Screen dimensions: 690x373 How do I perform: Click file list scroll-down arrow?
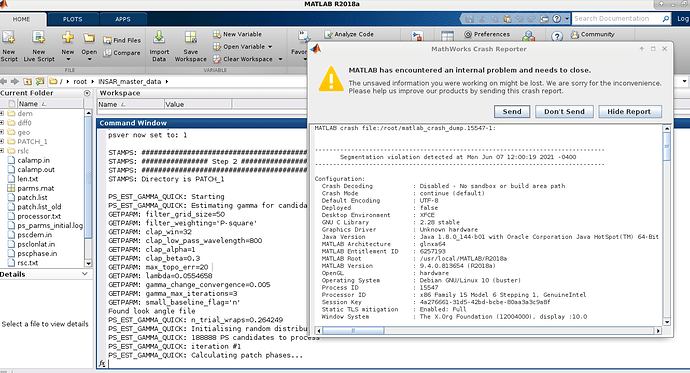pos(88,263)
